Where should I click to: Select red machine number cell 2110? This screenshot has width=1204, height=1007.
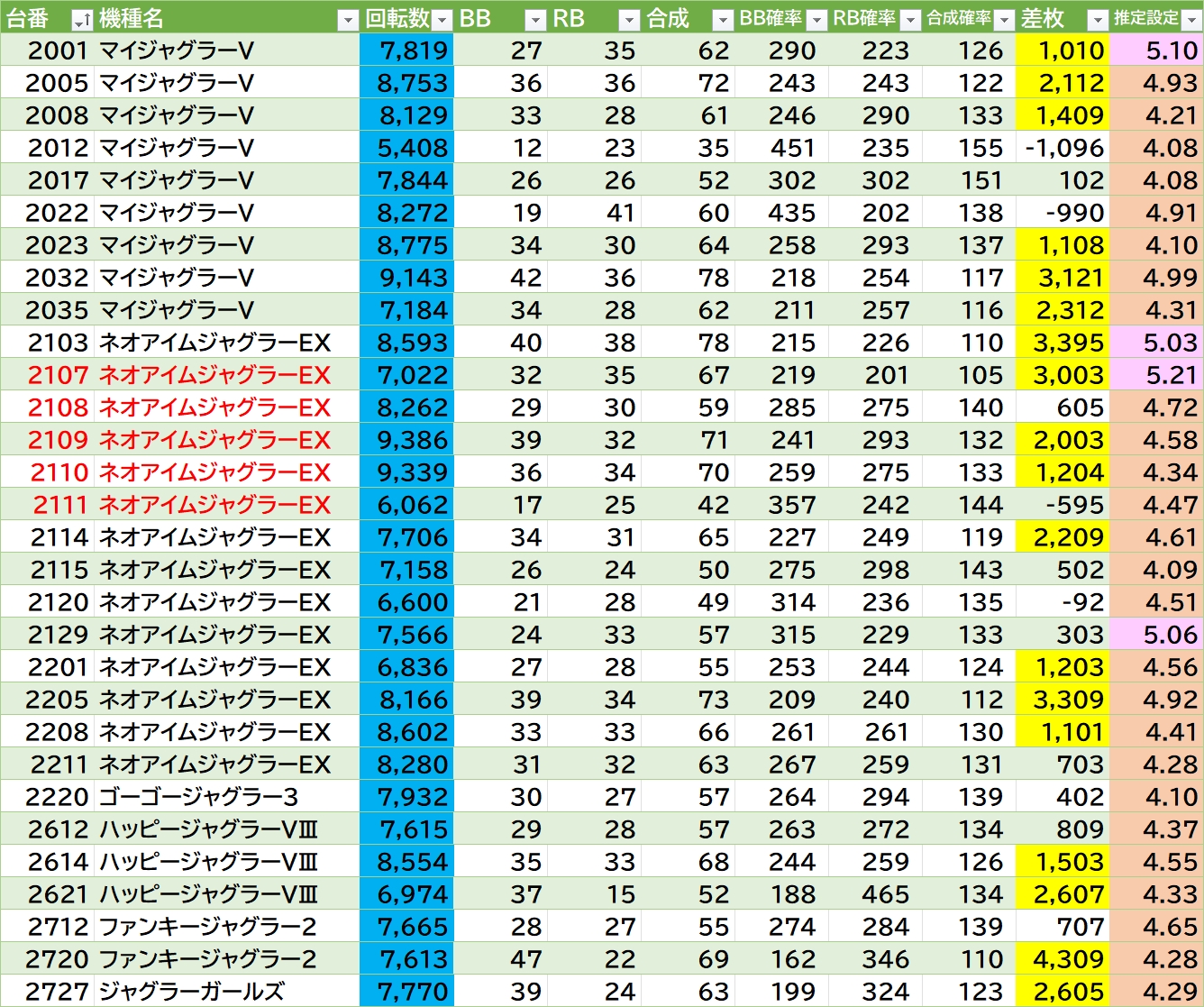pos(47,472)
